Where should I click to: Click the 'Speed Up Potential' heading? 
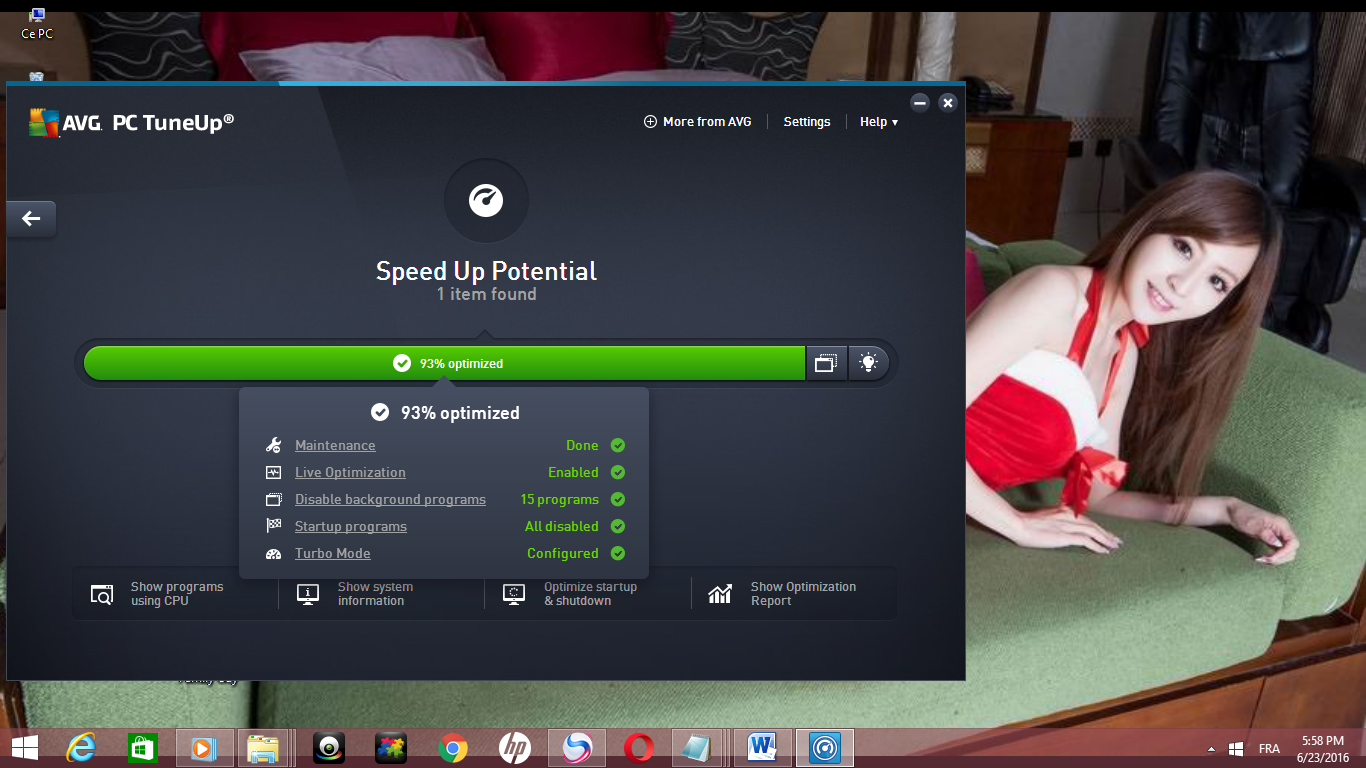pos(486,271)
